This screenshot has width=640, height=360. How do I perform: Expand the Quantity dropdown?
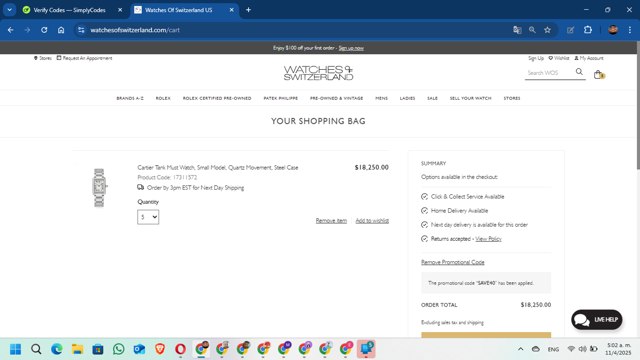[x=148, y=217]
